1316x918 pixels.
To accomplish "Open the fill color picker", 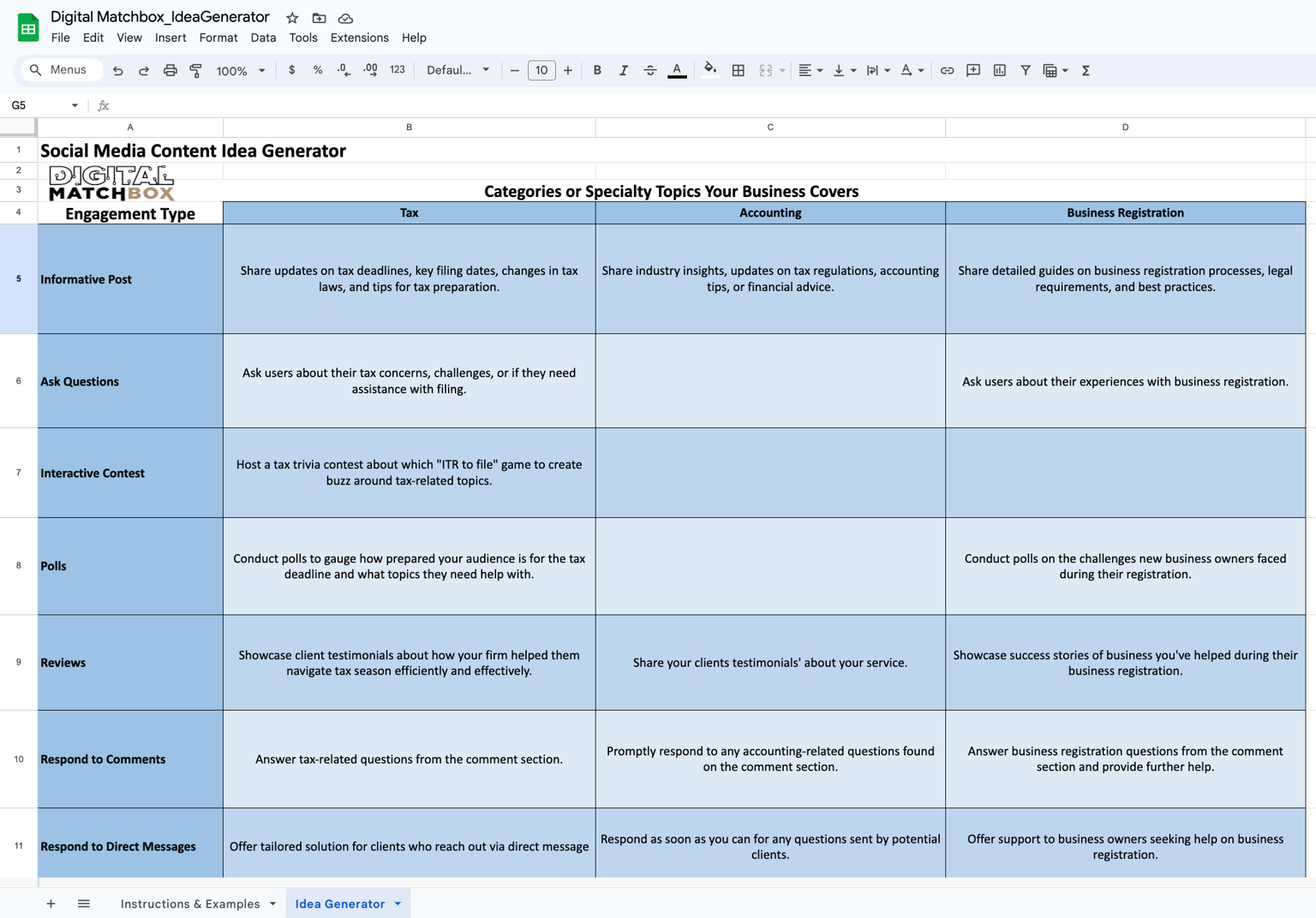I will pyautogui.click(x=709, y=70).
